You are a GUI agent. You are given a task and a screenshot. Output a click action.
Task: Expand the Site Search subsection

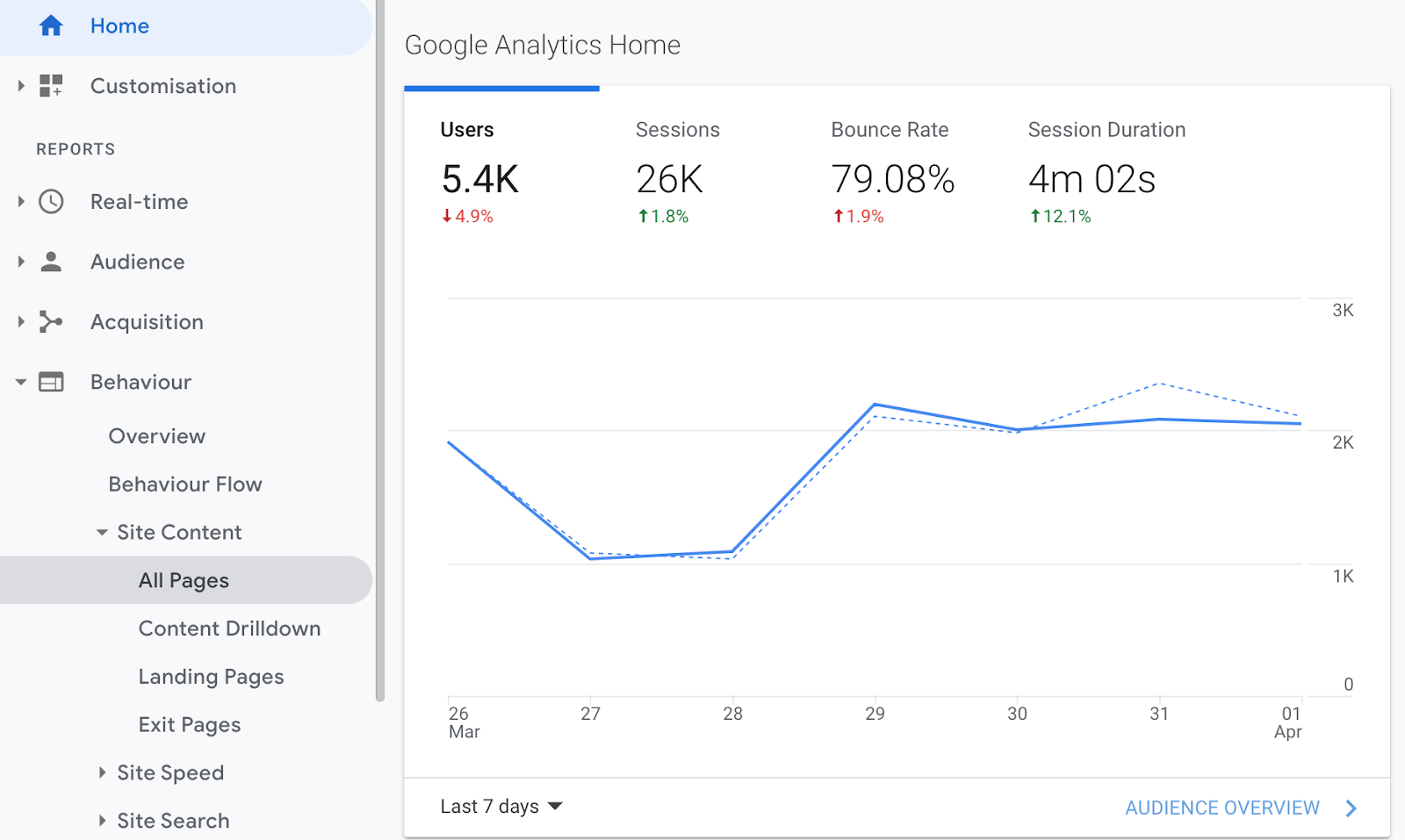point(102,821)
